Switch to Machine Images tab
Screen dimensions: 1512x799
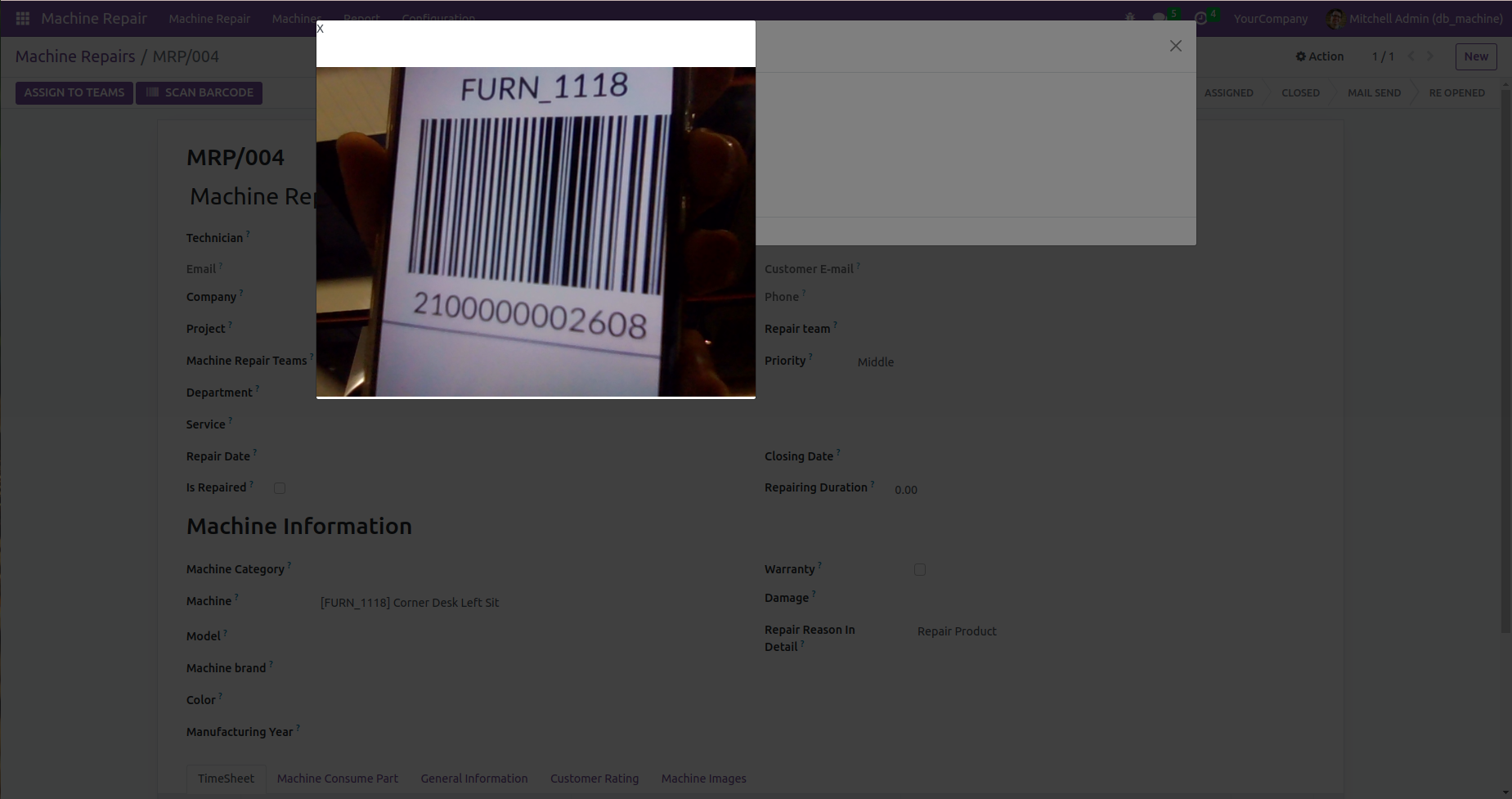pyautogui.click(x=704, y=779)
